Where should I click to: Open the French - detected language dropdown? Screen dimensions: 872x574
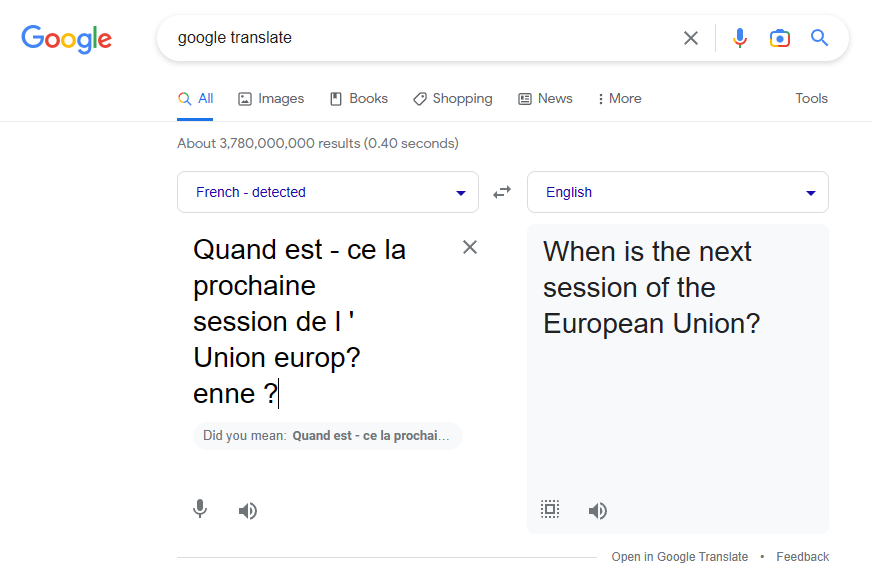(328, 192)
